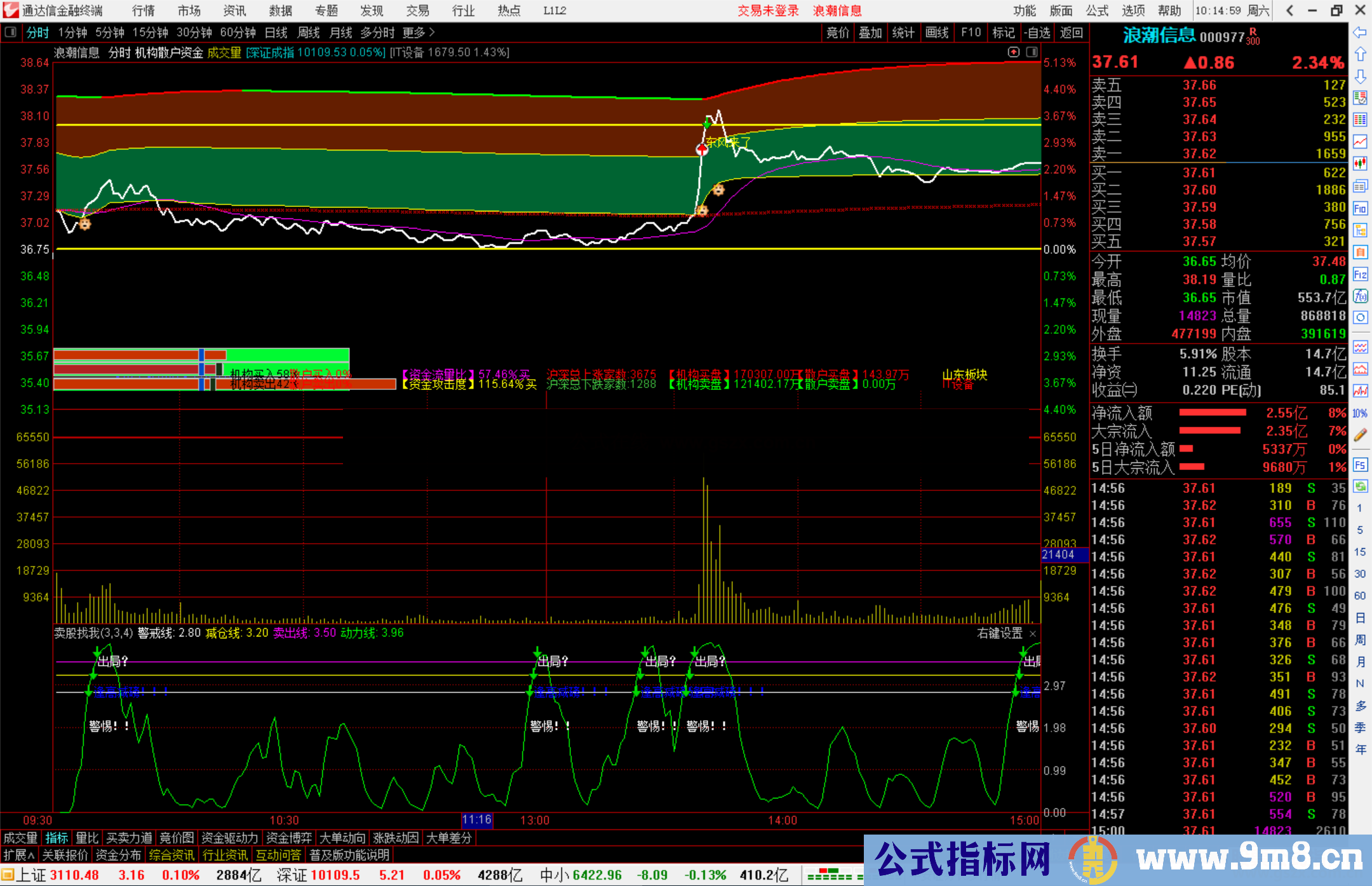The width and height of the screenshot is (1372, 886).
Task: Select the pencil drawing tool icon
Action: (x=1360, y=435)
